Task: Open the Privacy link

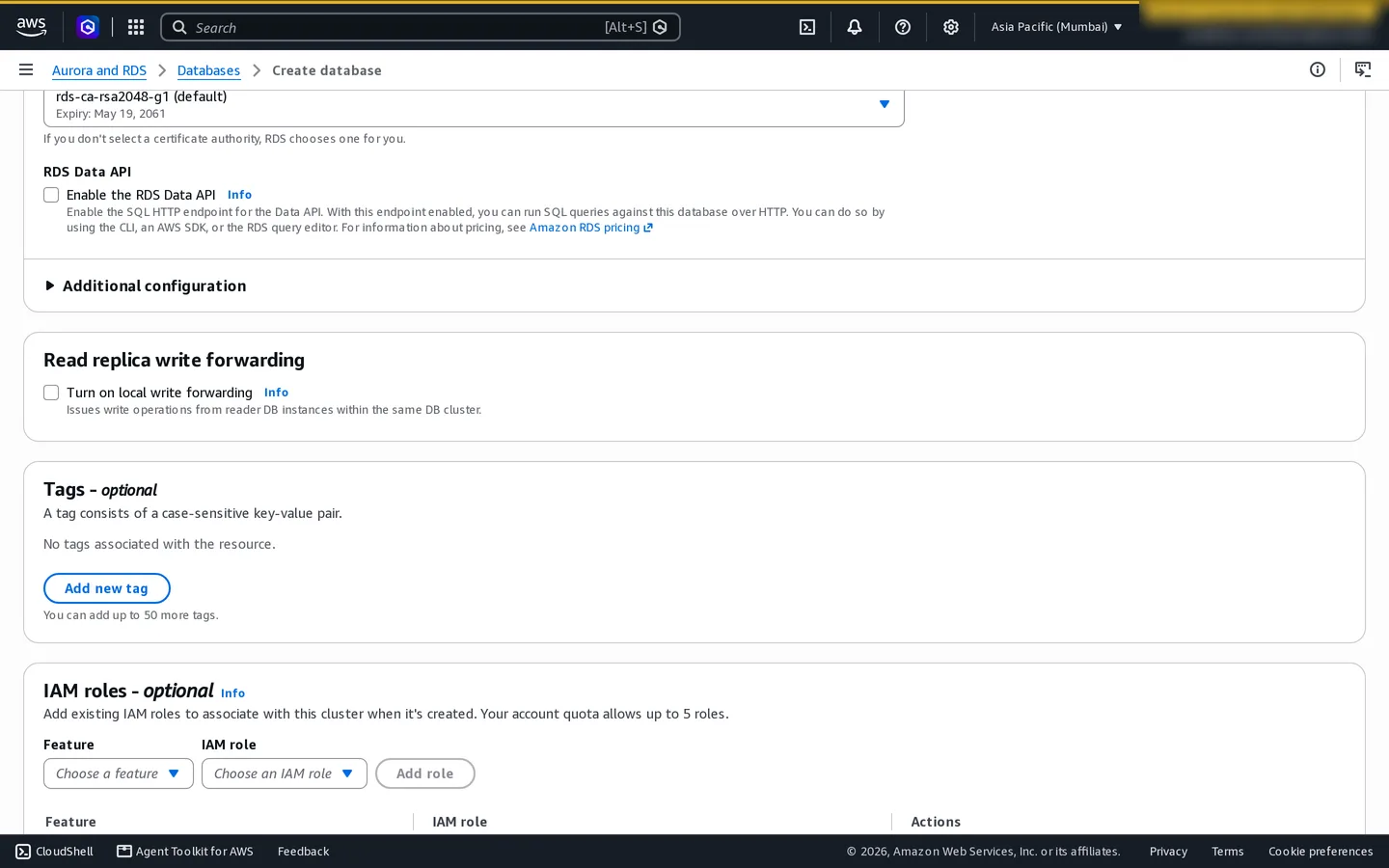Action: [1168, 852]
